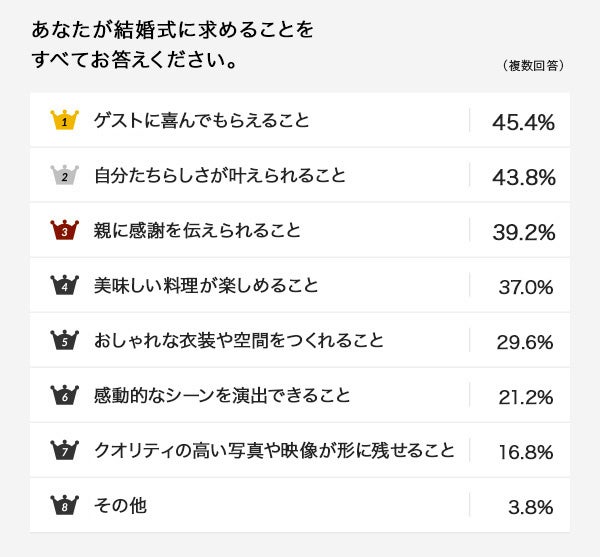The width and height of the screenshot is (600, 557).
Task: Click the （複数回答） note
Action: [x=534, y=66]
